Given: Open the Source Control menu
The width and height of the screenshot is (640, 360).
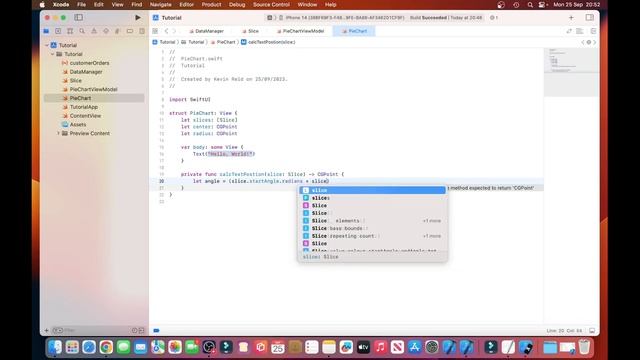Looking at the screenshot, I should click(x=271, y=4).
